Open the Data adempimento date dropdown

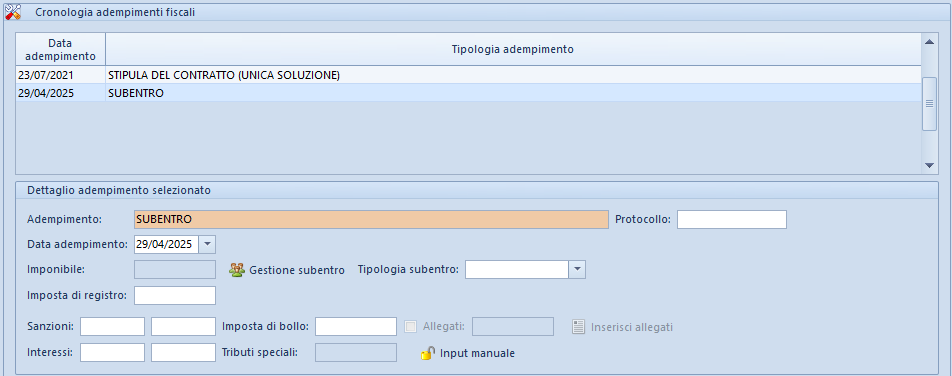207,244
